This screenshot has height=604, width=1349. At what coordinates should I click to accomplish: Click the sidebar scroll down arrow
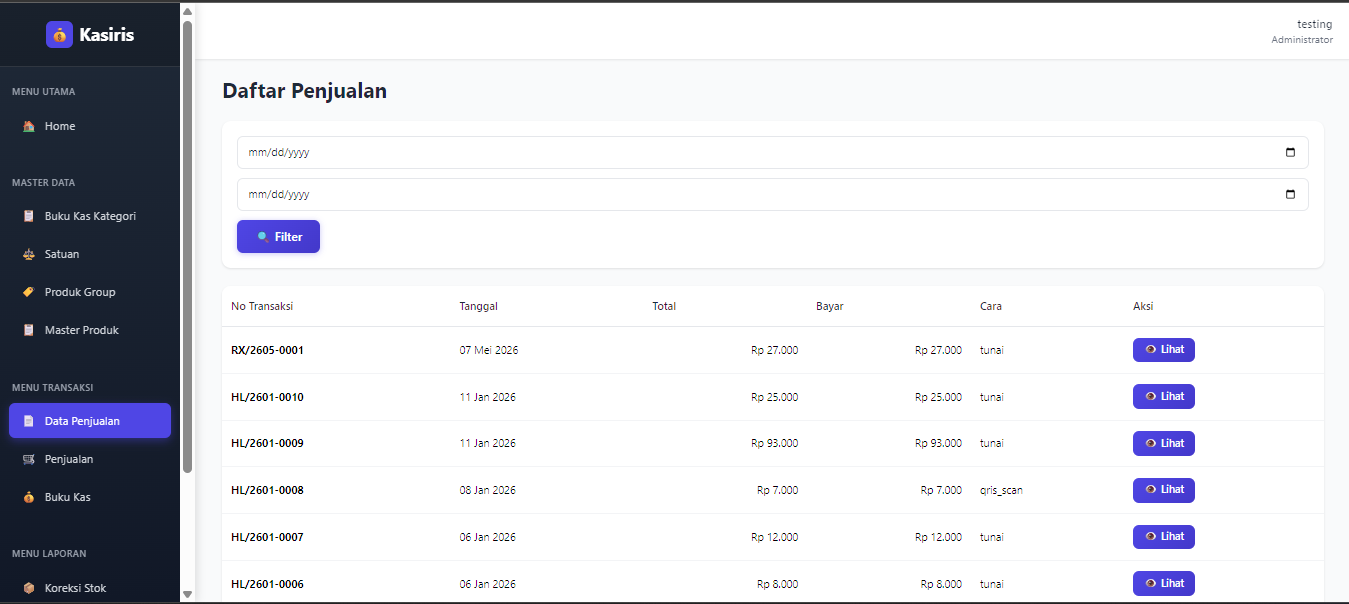pos(187,594)
